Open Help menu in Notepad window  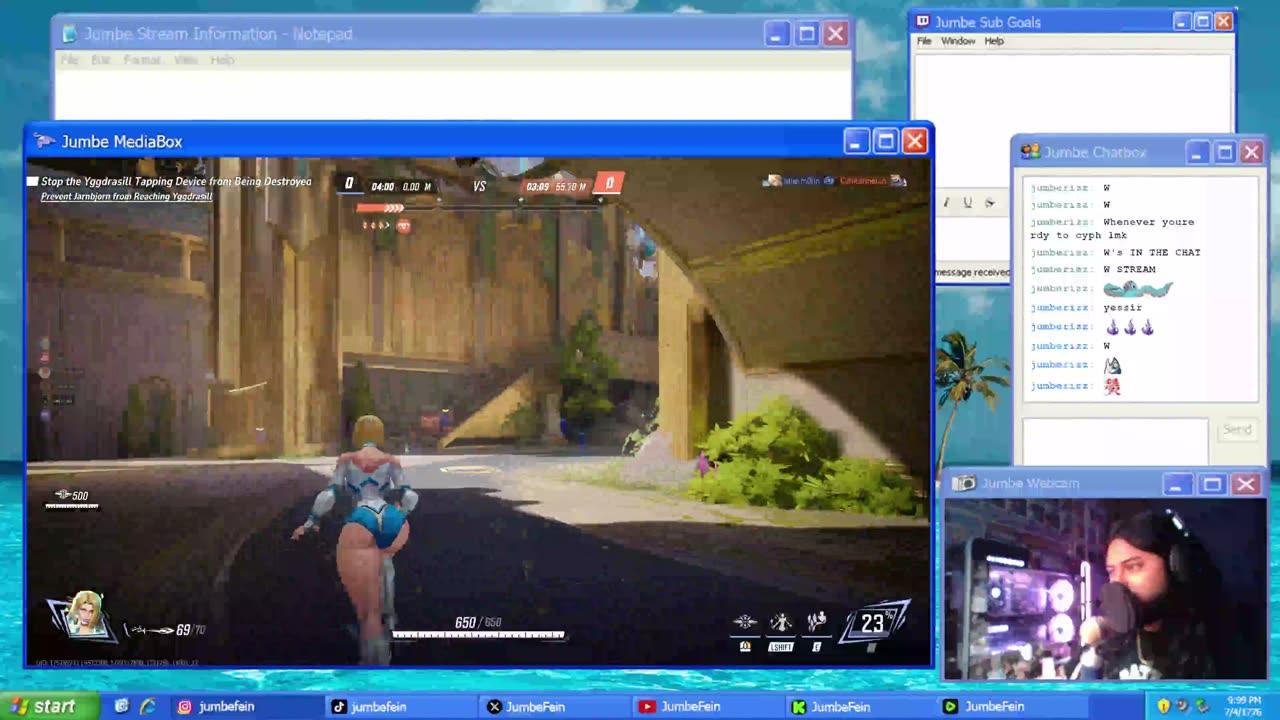[222, 60]
